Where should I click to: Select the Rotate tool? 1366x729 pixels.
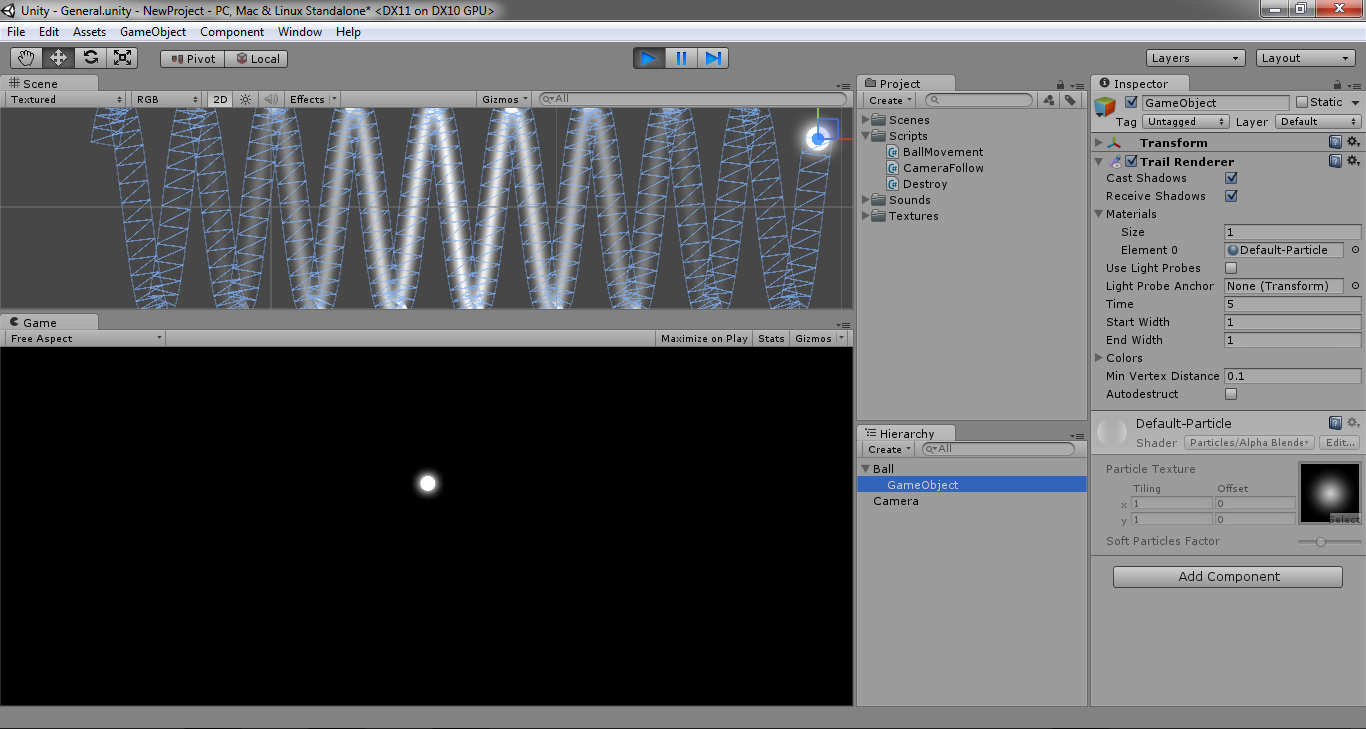(x=90, y=58)
